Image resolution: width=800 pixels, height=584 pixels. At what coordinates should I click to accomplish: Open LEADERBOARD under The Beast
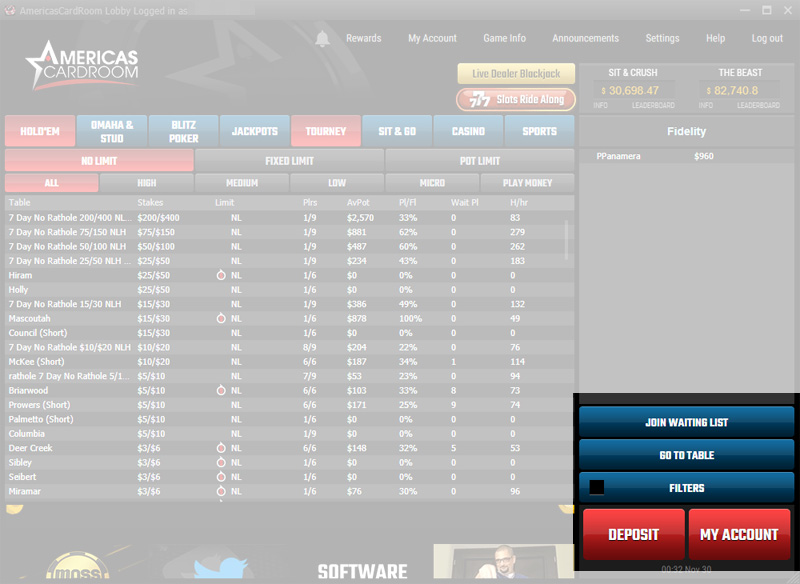758,105
